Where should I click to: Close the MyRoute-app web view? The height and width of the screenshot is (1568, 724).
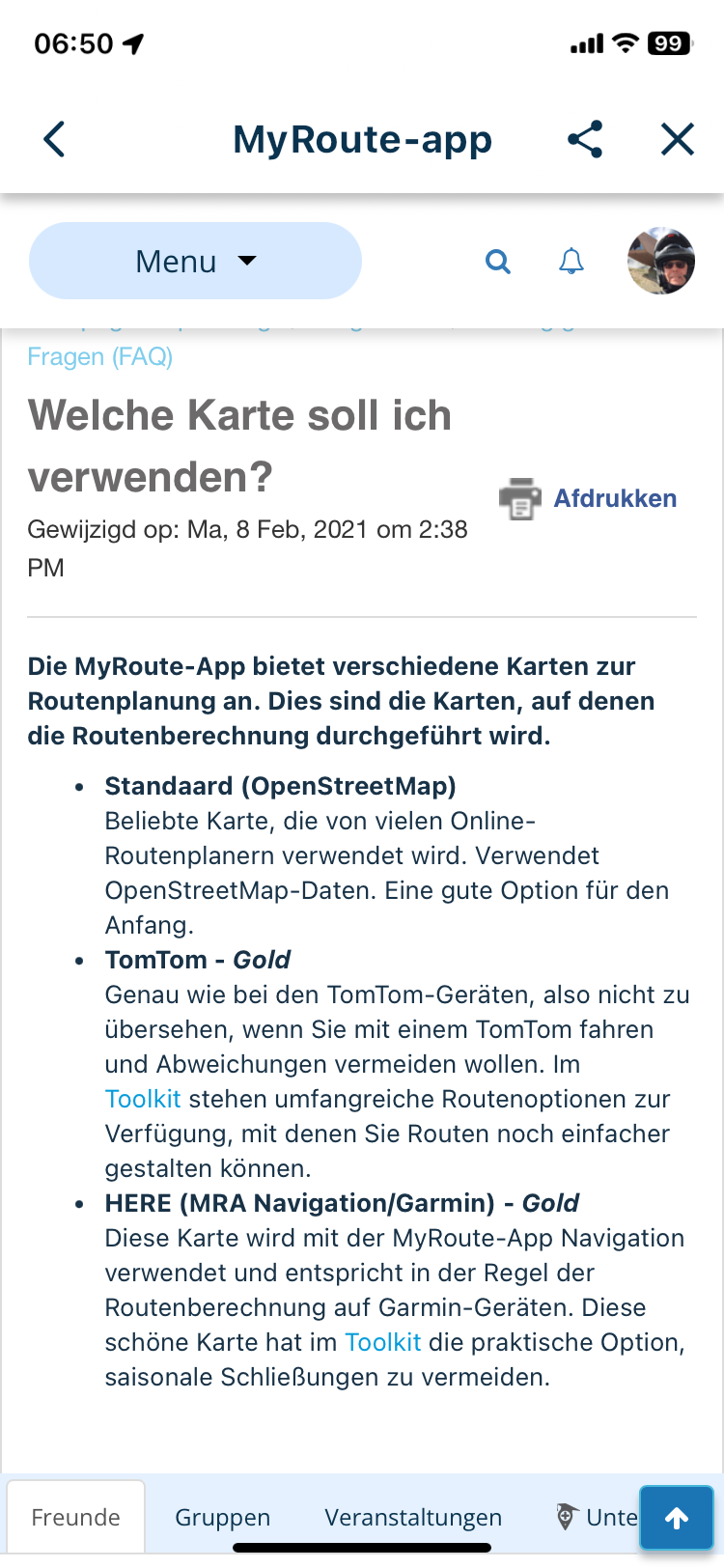pyautogui.click(x=678, y=140)
